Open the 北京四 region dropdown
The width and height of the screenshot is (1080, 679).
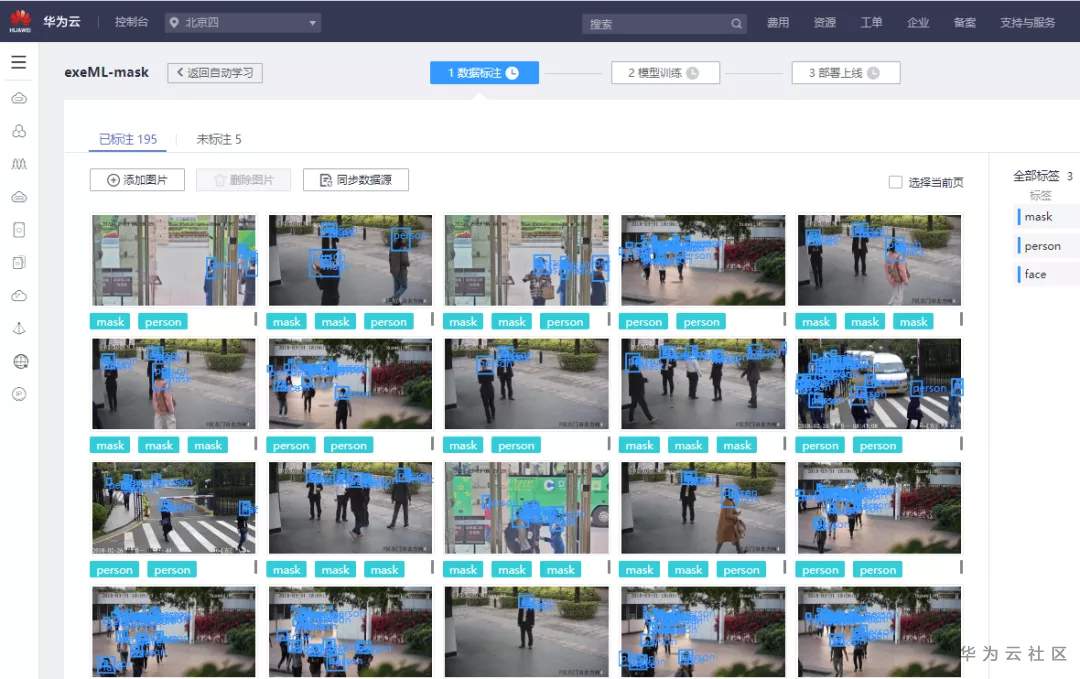pyautogui.click(x=243, y=23)
